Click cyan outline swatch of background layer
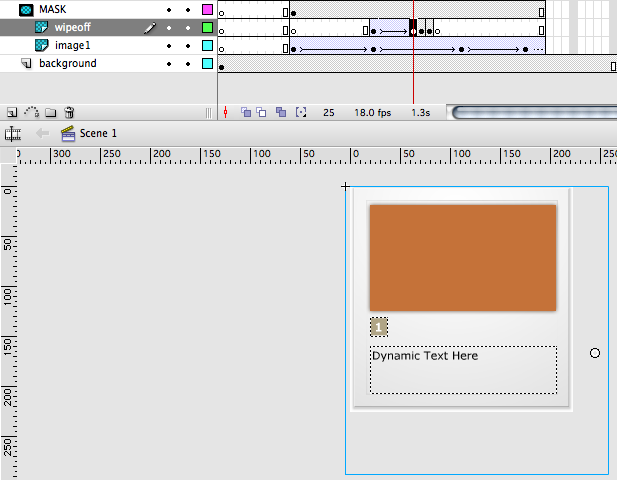This screenshot has height=480, width=617. point(207,63)
